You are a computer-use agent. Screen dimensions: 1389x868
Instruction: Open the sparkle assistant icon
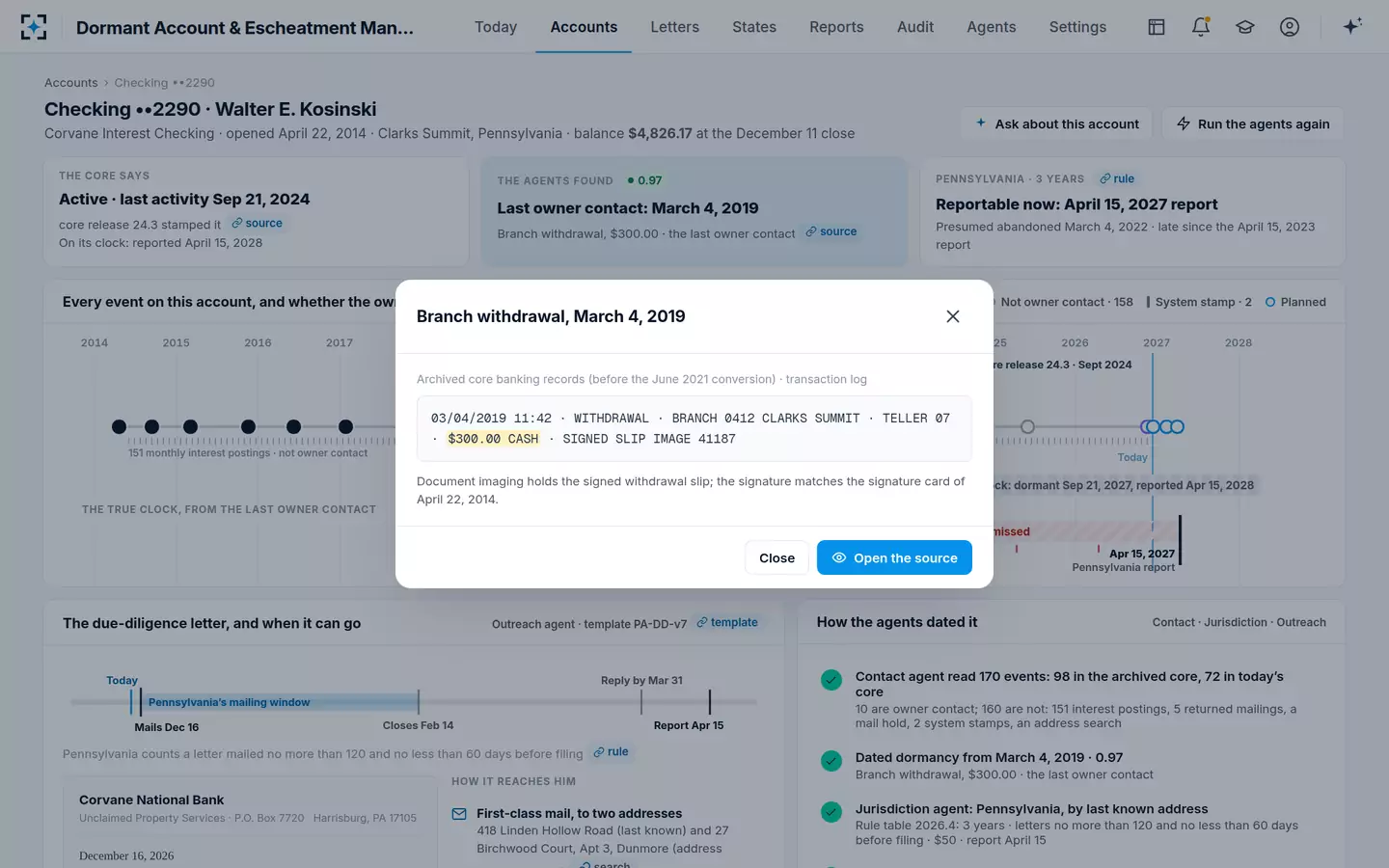pyautogui.click(x=1352, y=26)
